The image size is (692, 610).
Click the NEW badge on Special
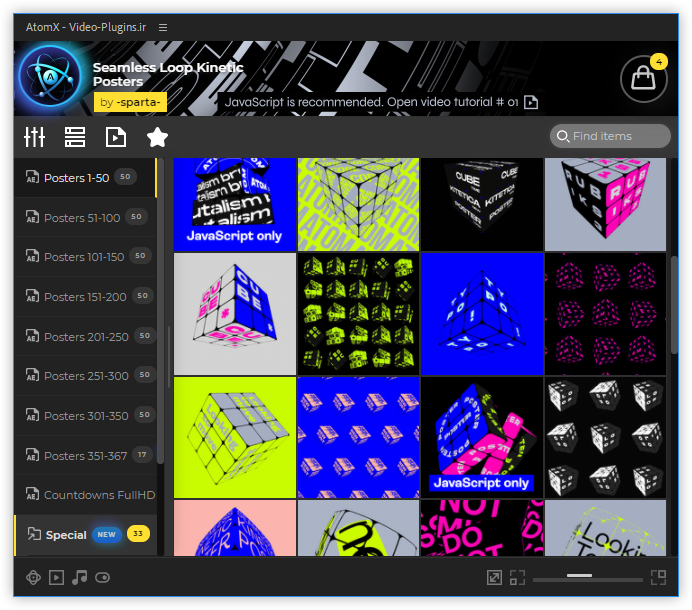click(x=106, y=534)
